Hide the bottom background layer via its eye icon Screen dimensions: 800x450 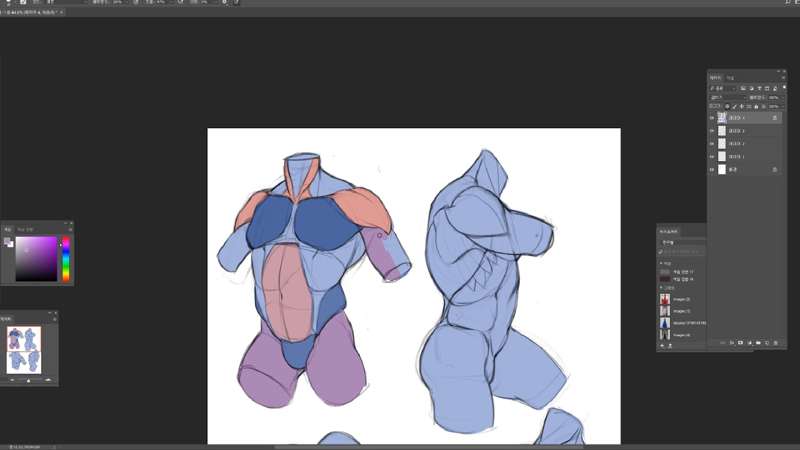coord(712,169)
